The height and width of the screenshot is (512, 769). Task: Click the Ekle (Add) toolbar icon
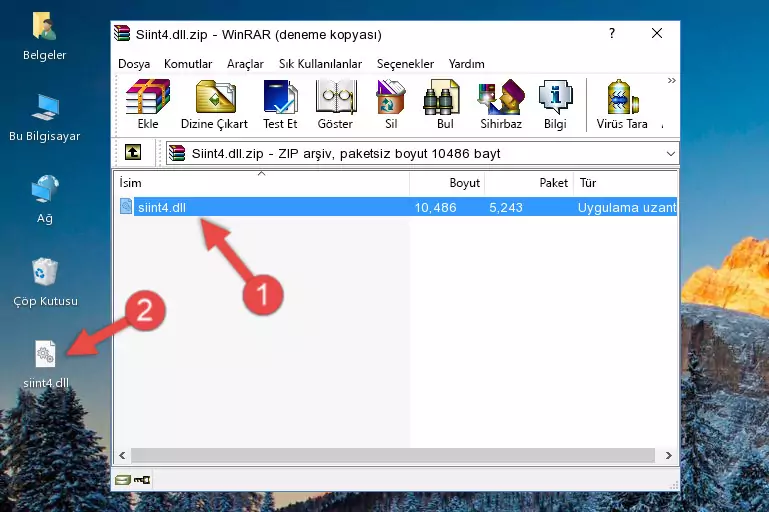click(148, 97)
